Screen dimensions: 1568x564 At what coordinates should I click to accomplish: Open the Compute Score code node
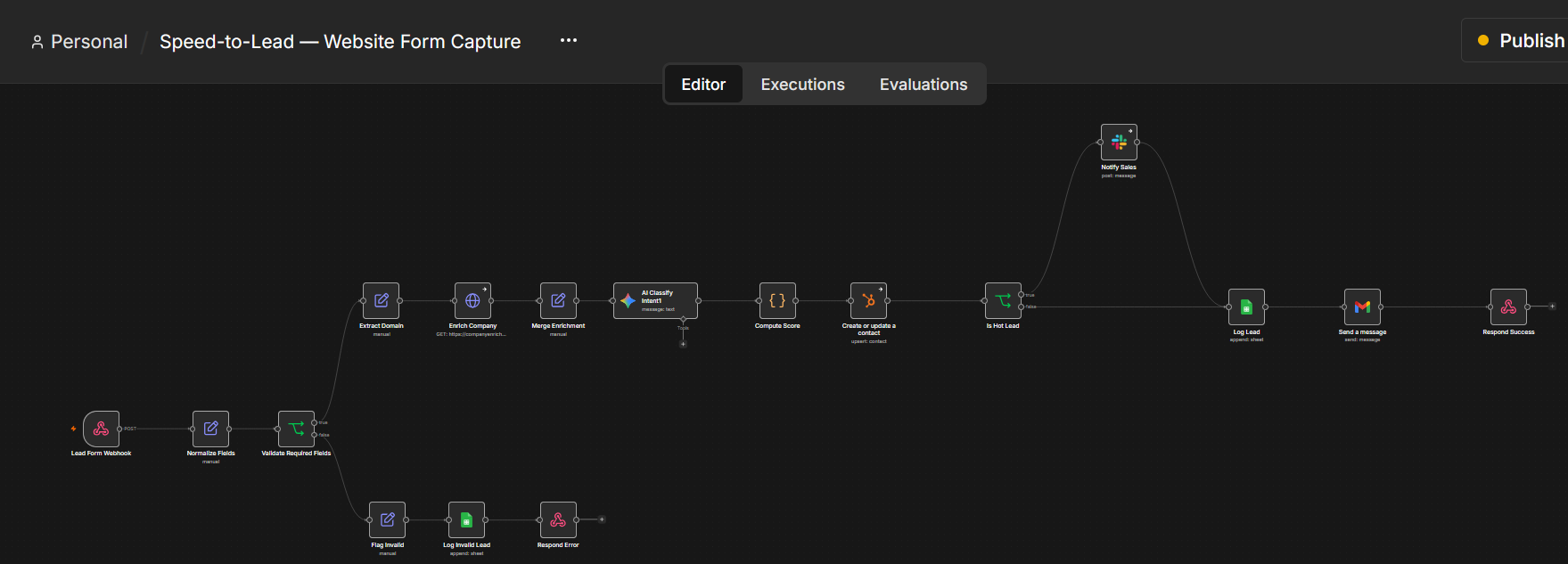[777, 301]
